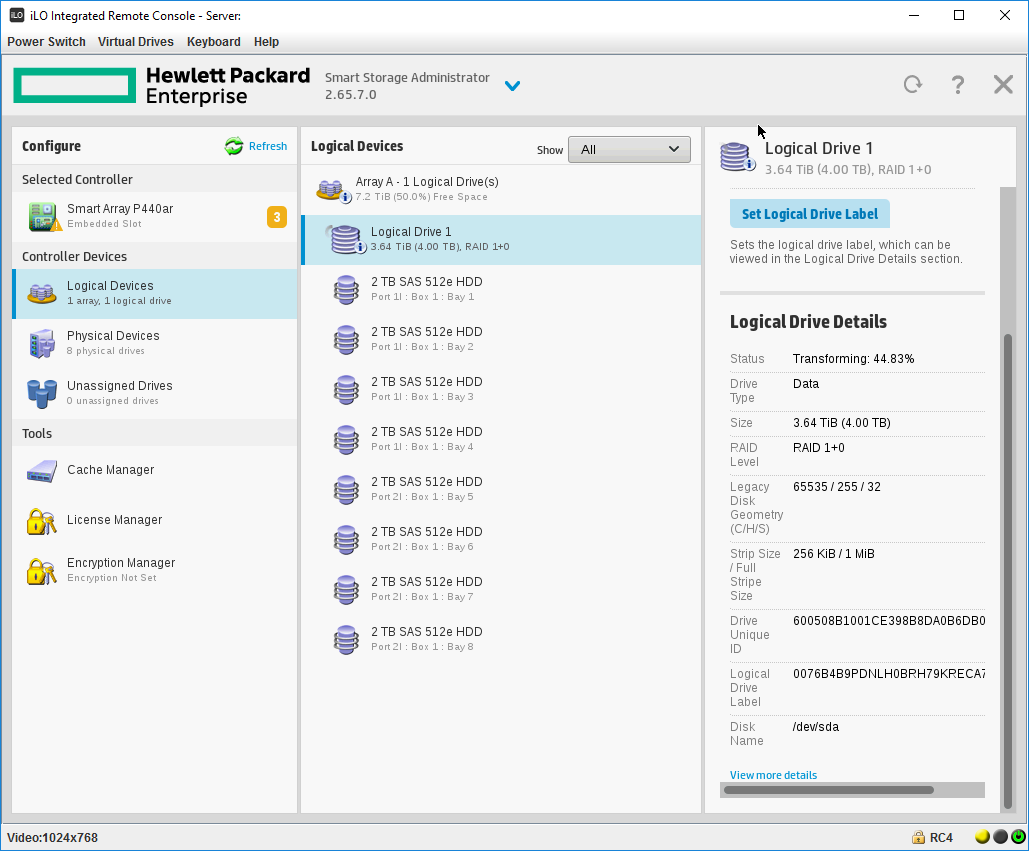Screen dimensions: 1029x851
Task: Click the Hewlett Packard Enterprise logo
Action: point(161,85)
